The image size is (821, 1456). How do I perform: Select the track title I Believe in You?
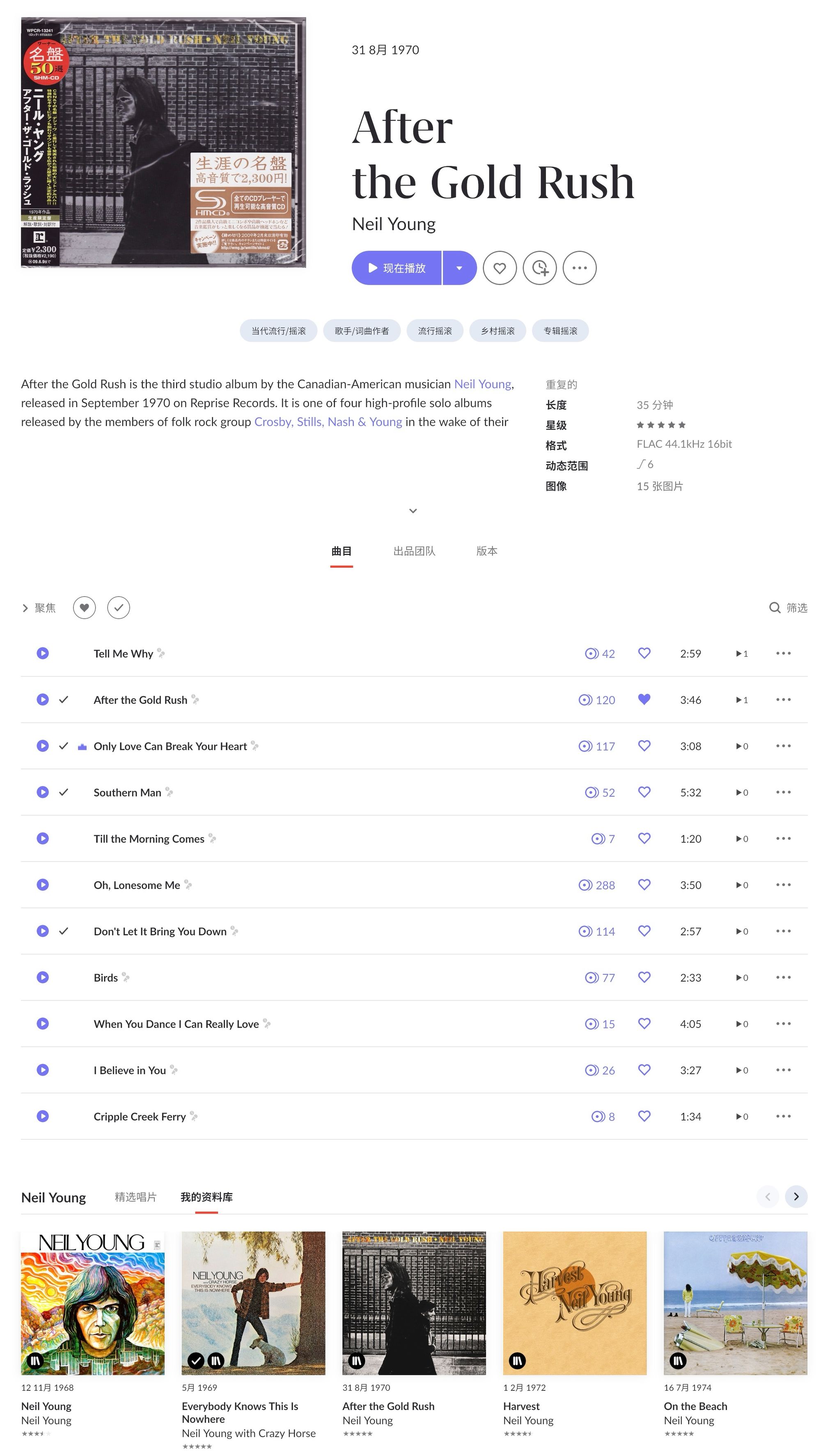129,1070
